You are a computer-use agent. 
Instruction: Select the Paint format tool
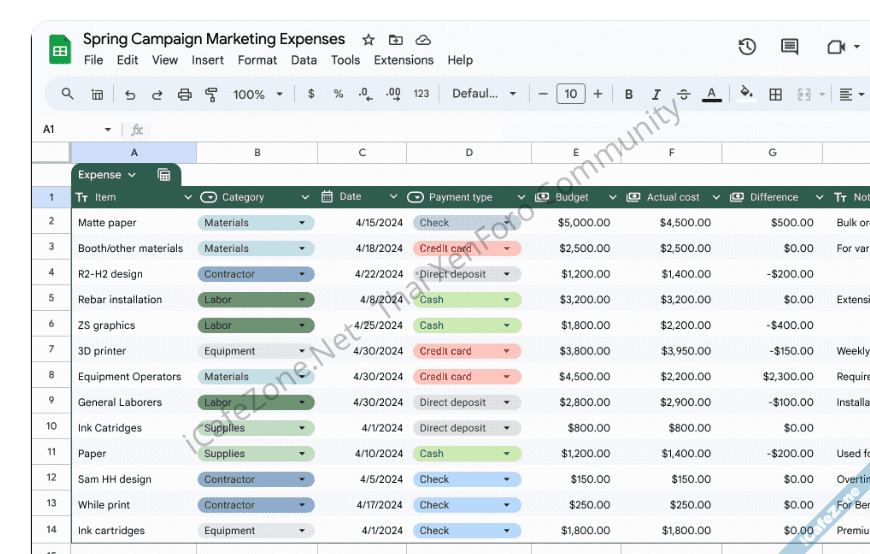coord(211,94)
